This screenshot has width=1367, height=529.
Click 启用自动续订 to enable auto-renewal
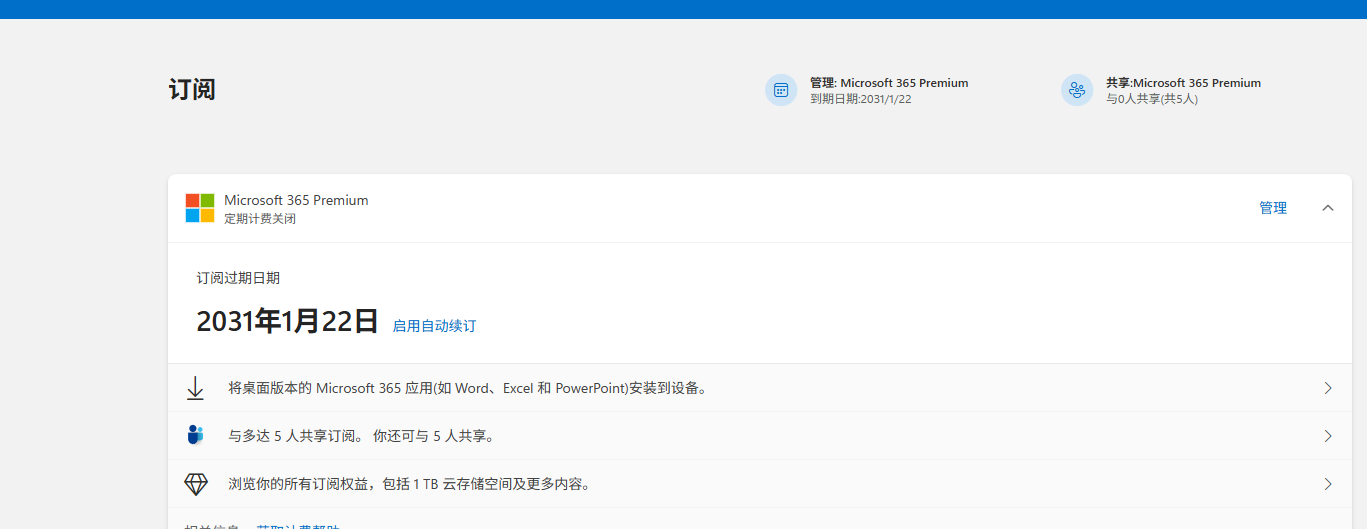click(x=434, y=326)
